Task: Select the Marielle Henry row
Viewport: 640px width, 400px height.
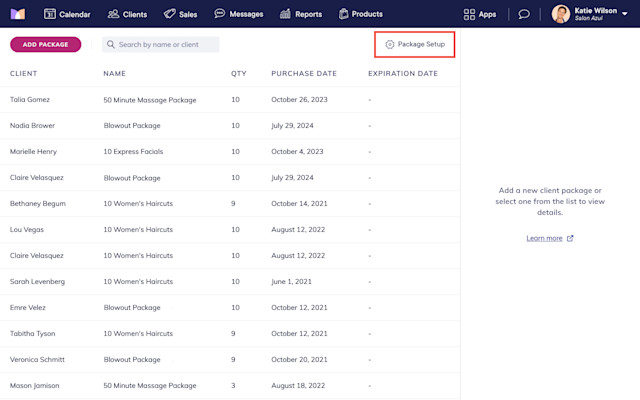Action: click(230, 152)
